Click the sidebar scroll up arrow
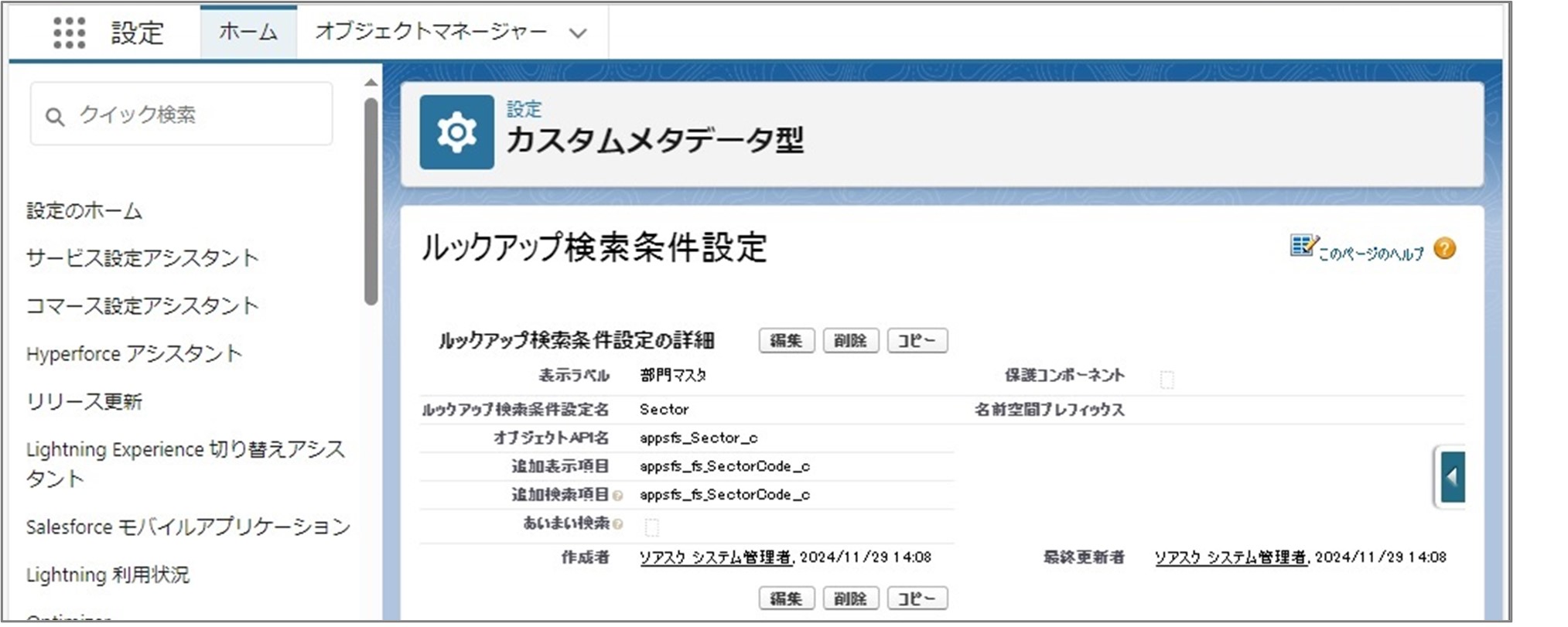This screenshot has width=1568, height=627. click(x=371, y=82)
